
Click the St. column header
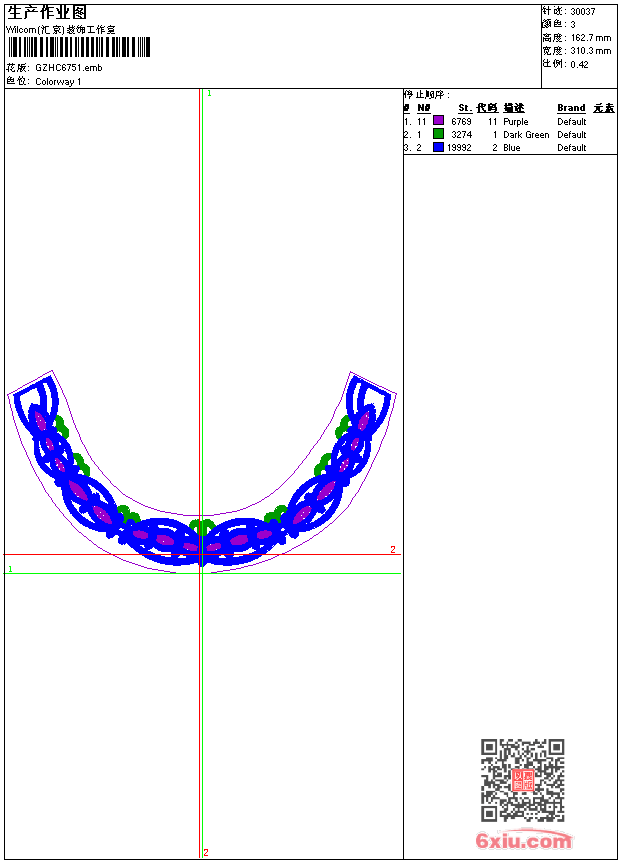click(x=465, y=108)
